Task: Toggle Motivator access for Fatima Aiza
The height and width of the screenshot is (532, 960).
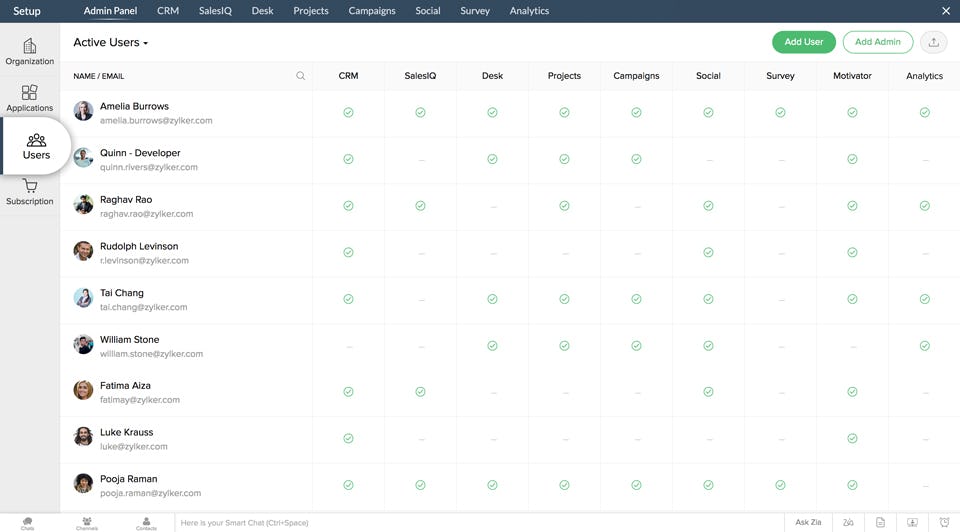Action: click(852, 392)
